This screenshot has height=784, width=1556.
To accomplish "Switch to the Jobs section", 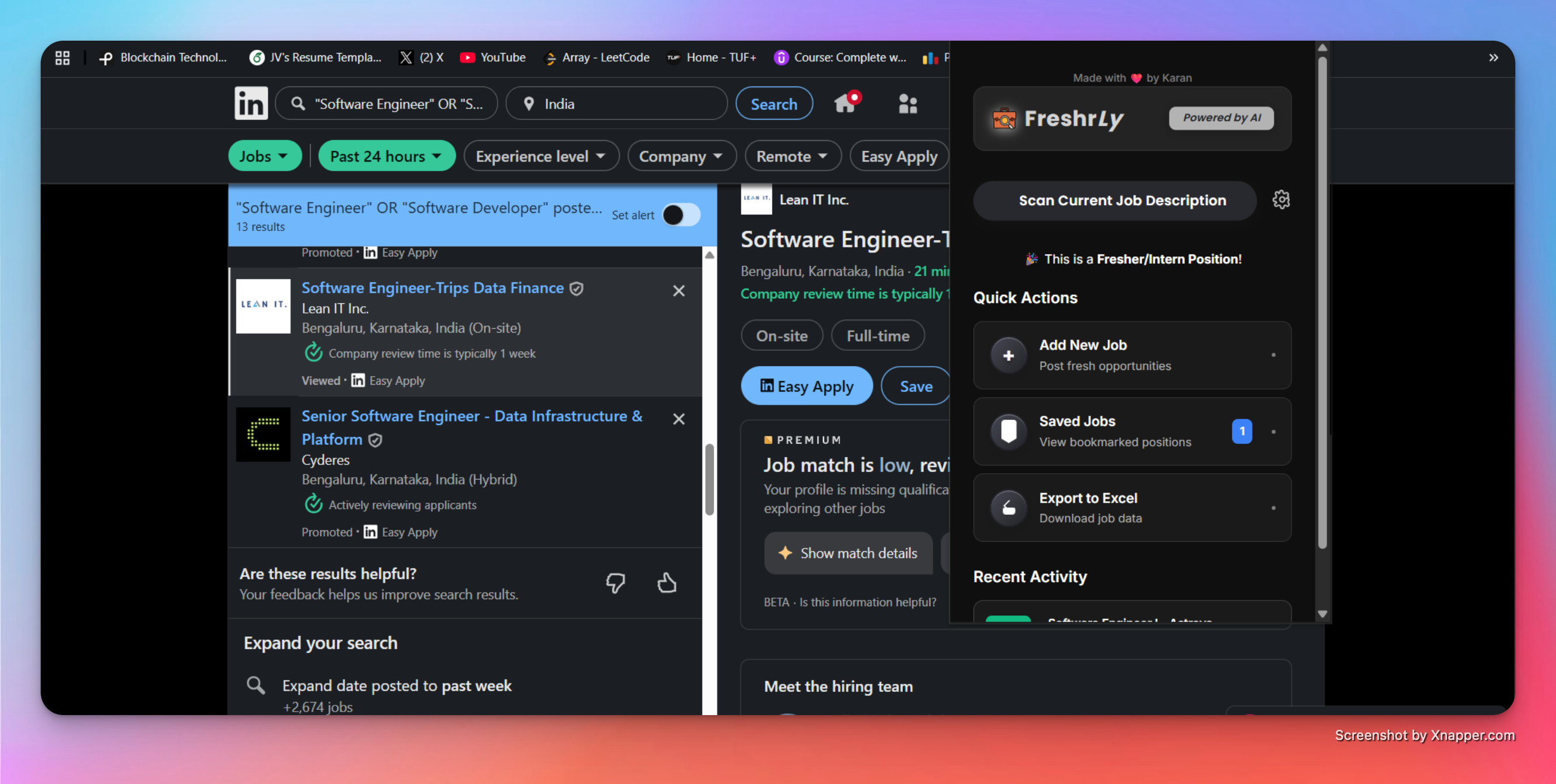I will pyautogui.click(x=264, y=156).
